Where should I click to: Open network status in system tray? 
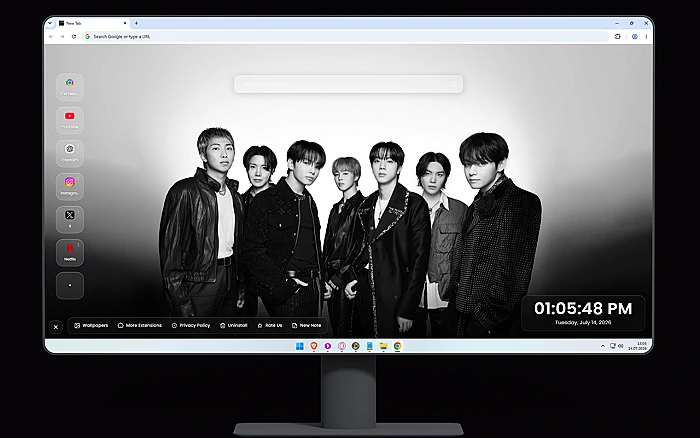click(x=613, y=346)
